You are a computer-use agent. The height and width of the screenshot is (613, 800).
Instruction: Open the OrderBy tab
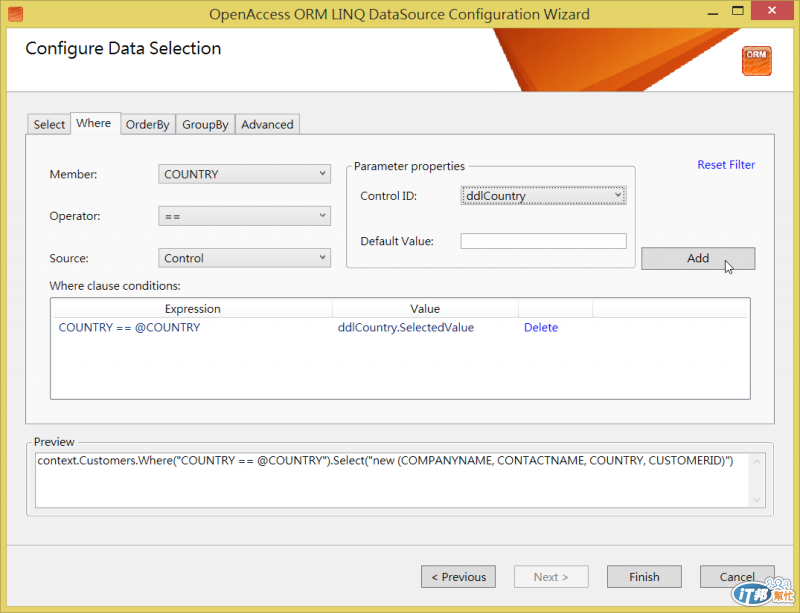coord(147,124)
